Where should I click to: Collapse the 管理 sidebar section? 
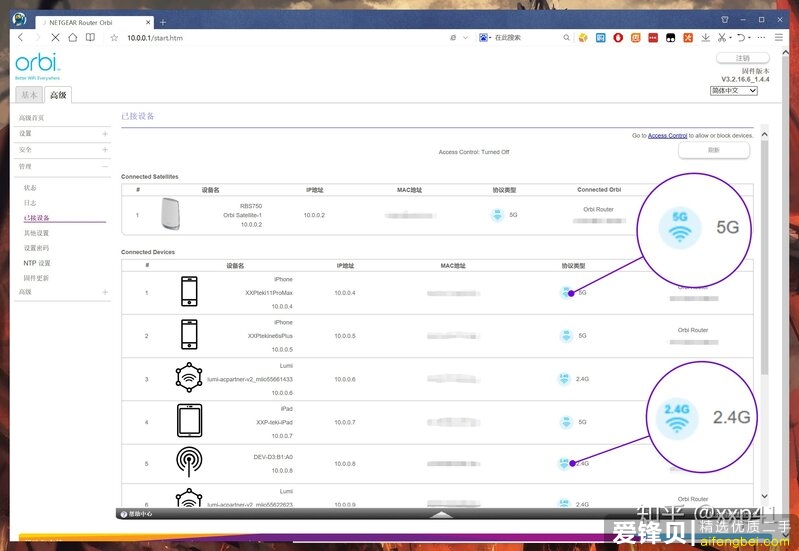(x=63, y=167)
